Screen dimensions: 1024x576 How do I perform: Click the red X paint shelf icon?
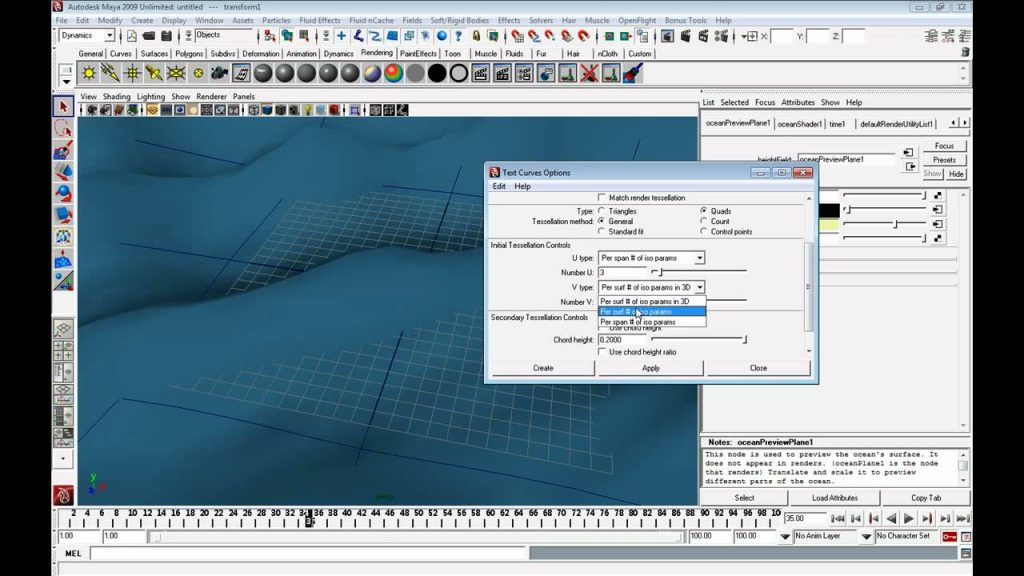click(589, 73)
